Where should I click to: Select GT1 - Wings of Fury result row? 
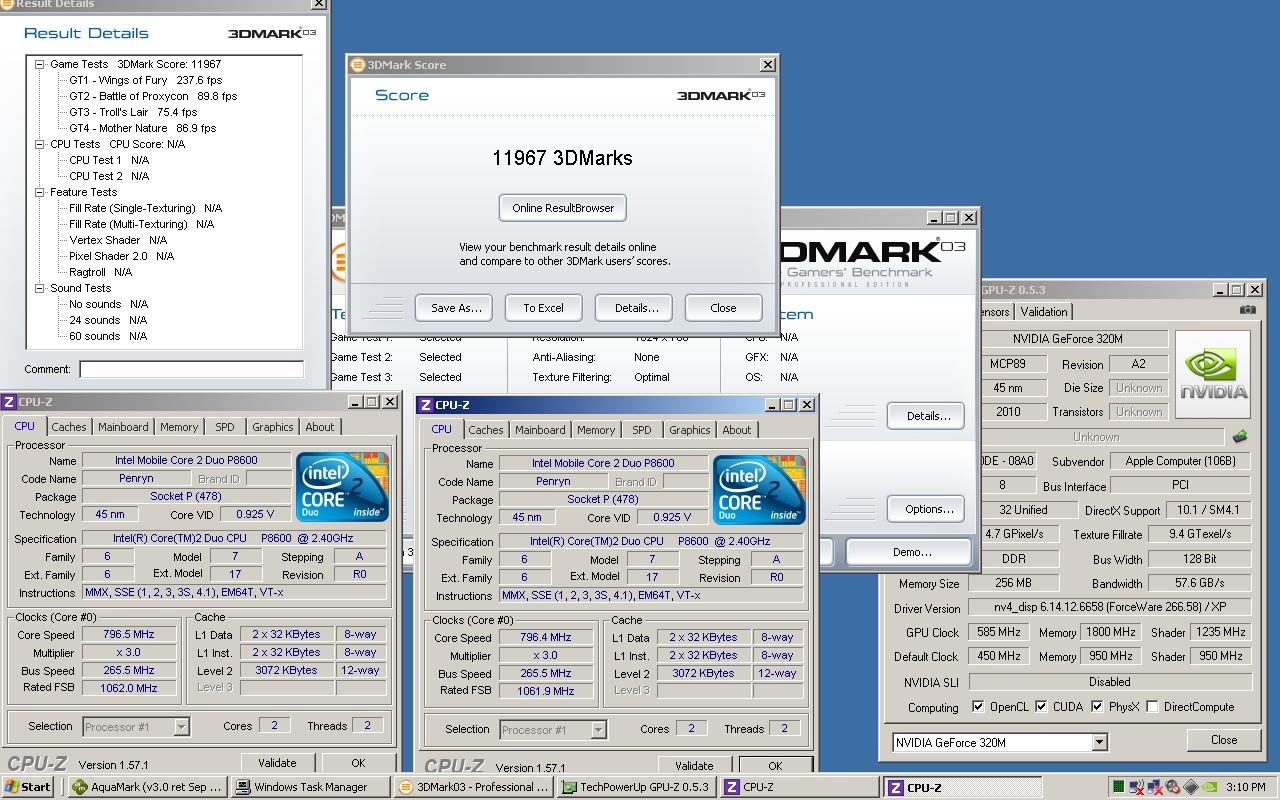click(x=145, y=80)
